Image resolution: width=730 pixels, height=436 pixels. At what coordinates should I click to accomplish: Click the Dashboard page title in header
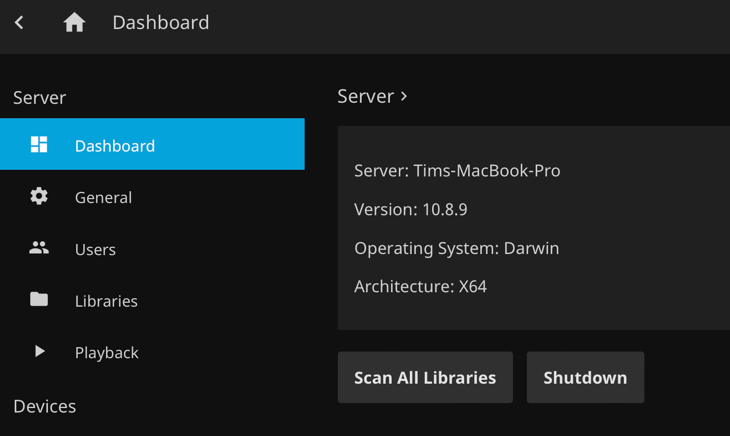pos(160,22)
